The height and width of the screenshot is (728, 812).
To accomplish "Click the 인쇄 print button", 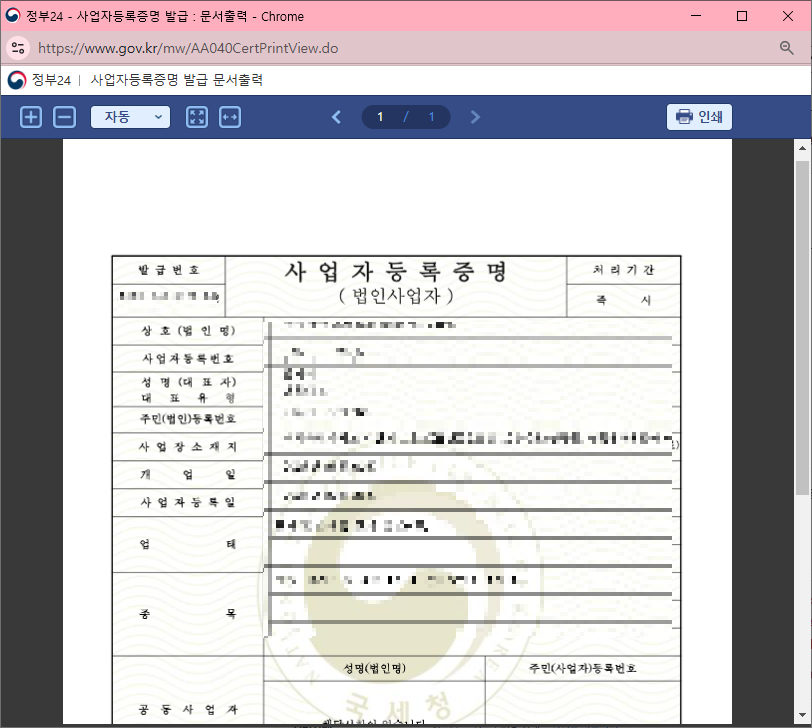I will point(699,117).
